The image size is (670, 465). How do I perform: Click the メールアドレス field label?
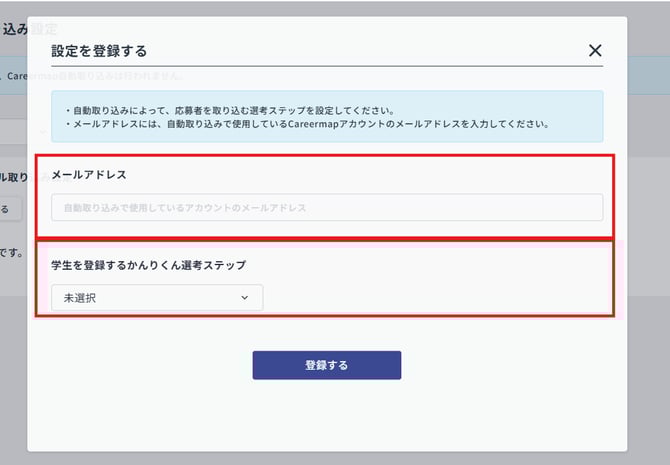point(89,174)
